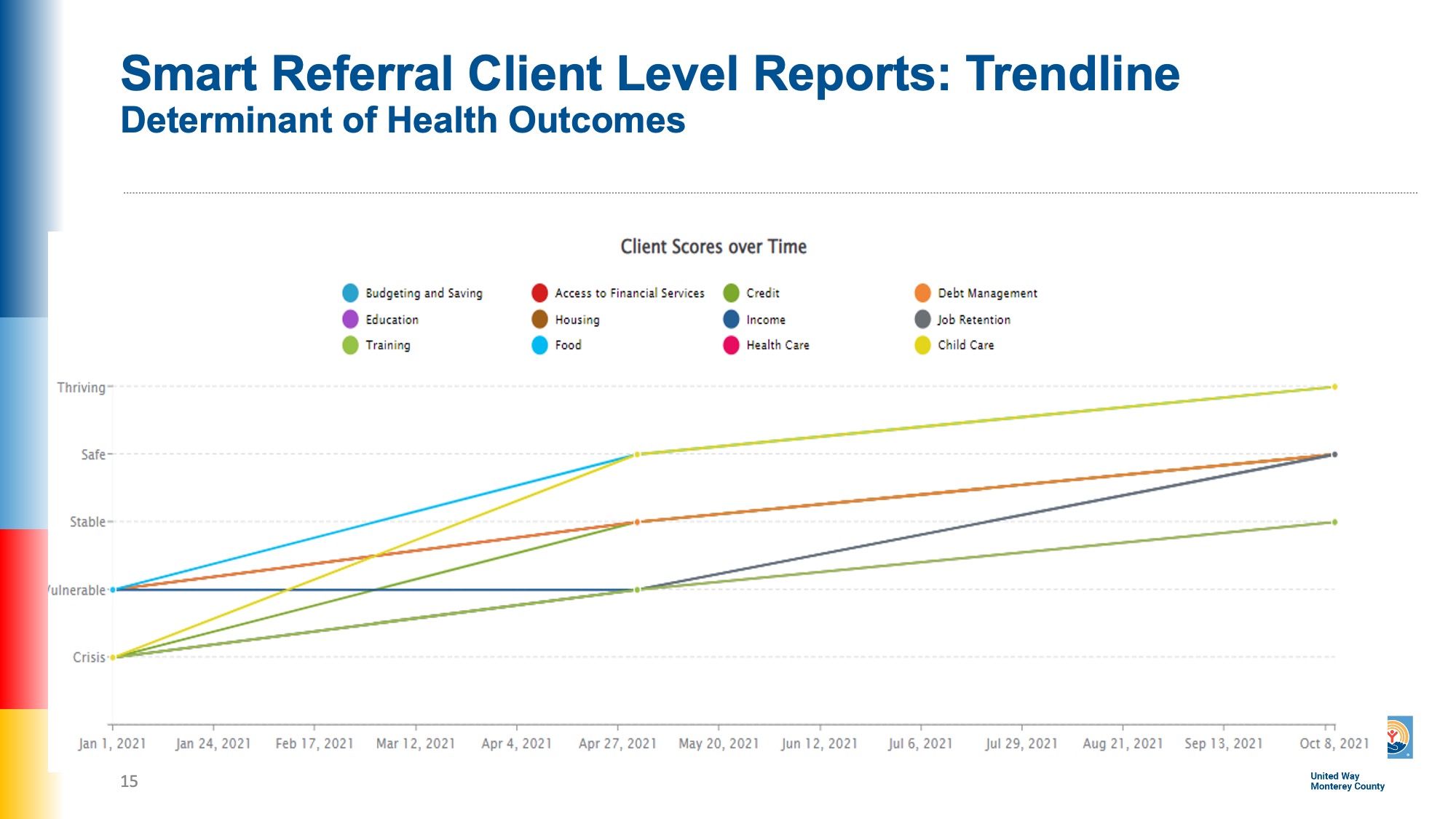Select the Crisis level on Y-axis

click(x=88, y=658)
